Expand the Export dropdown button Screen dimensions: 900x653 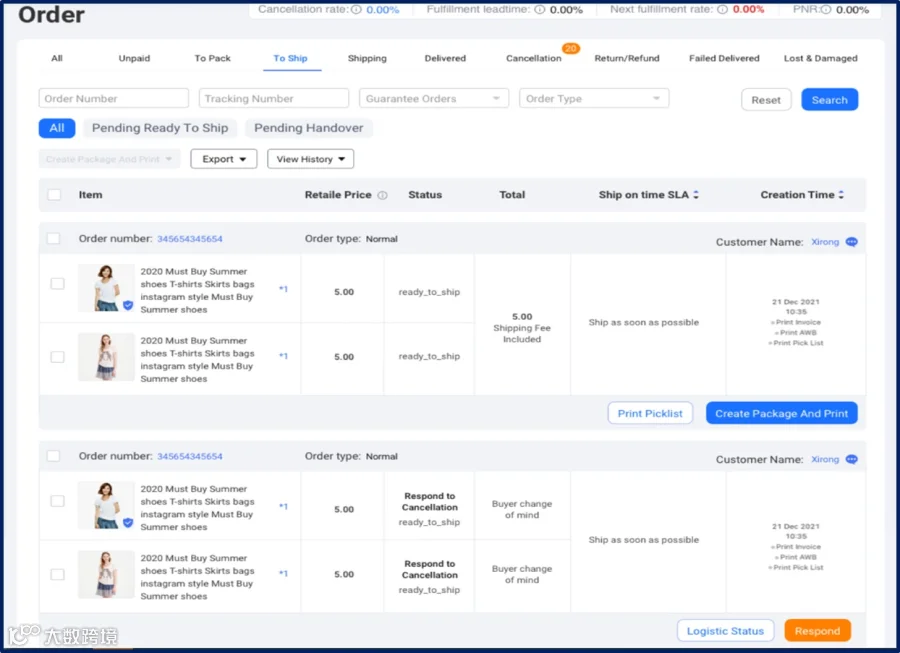click(224, 159)
